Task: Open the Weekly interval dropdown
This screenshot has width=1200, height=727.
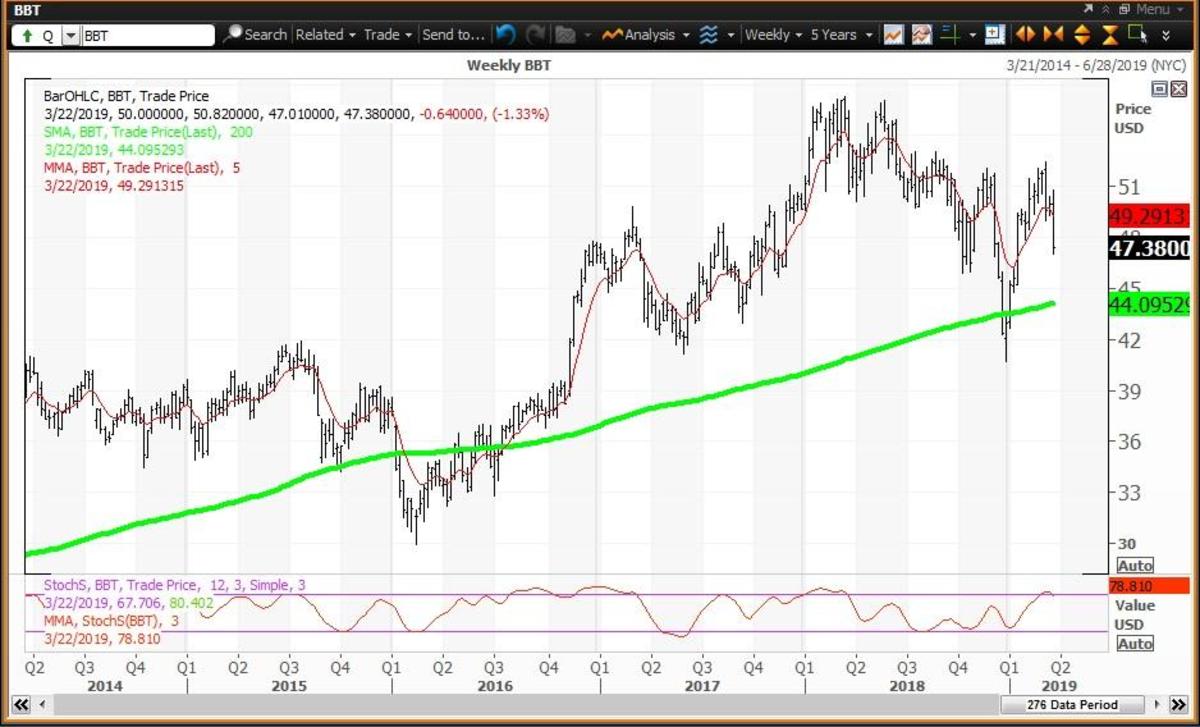Action: pos(774,35)
